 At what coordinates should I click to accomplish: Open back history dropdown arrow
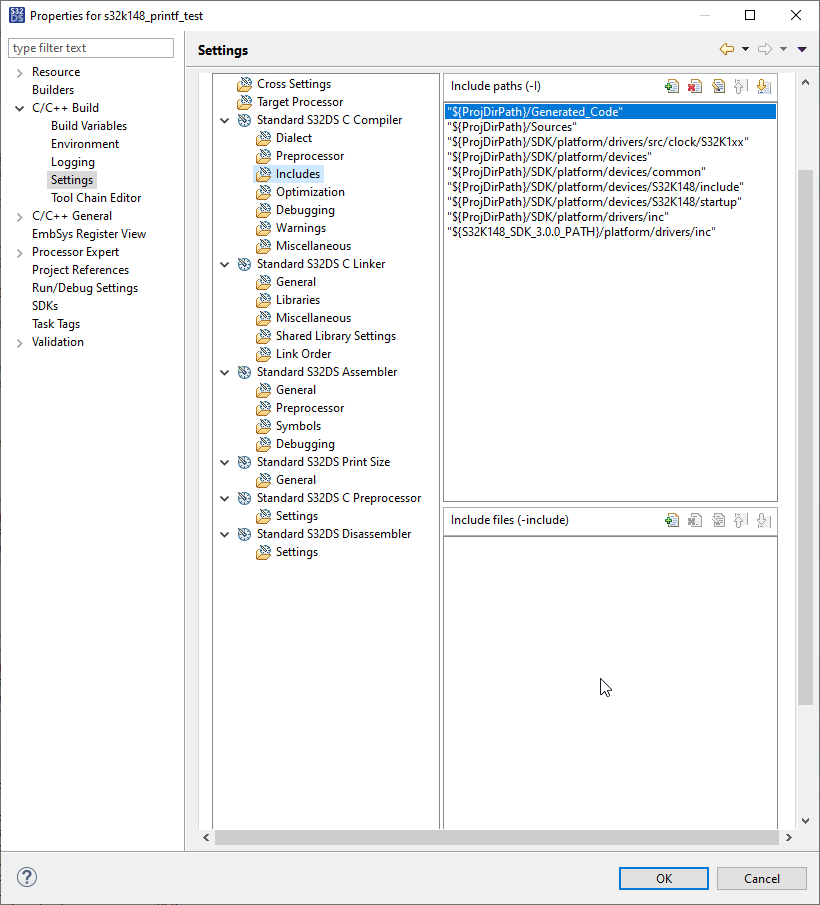click(746, 49)
